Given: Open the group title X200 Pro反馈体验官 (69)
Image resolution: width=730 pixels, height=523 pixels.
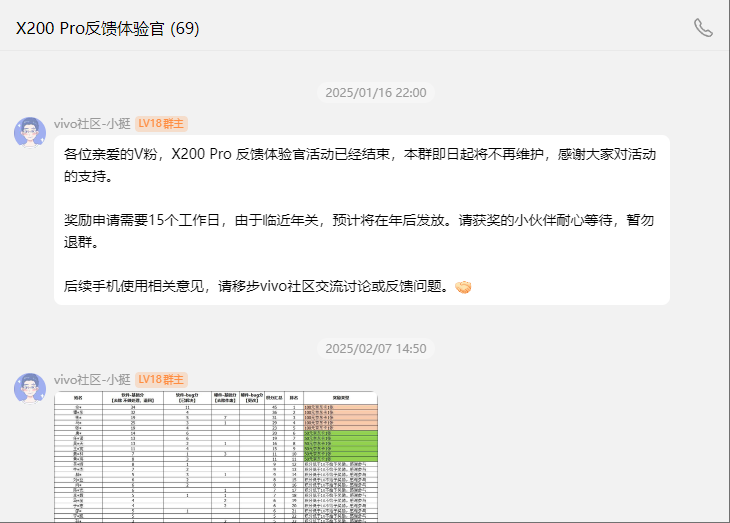Looking at the screenshot, I should [x=108, y=28].
